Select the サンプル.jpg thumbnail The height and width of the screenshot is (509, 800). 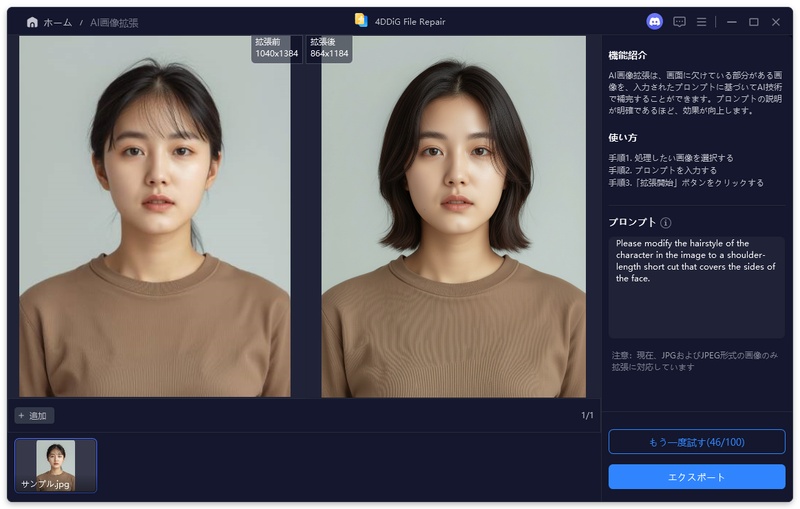(56, 465)
